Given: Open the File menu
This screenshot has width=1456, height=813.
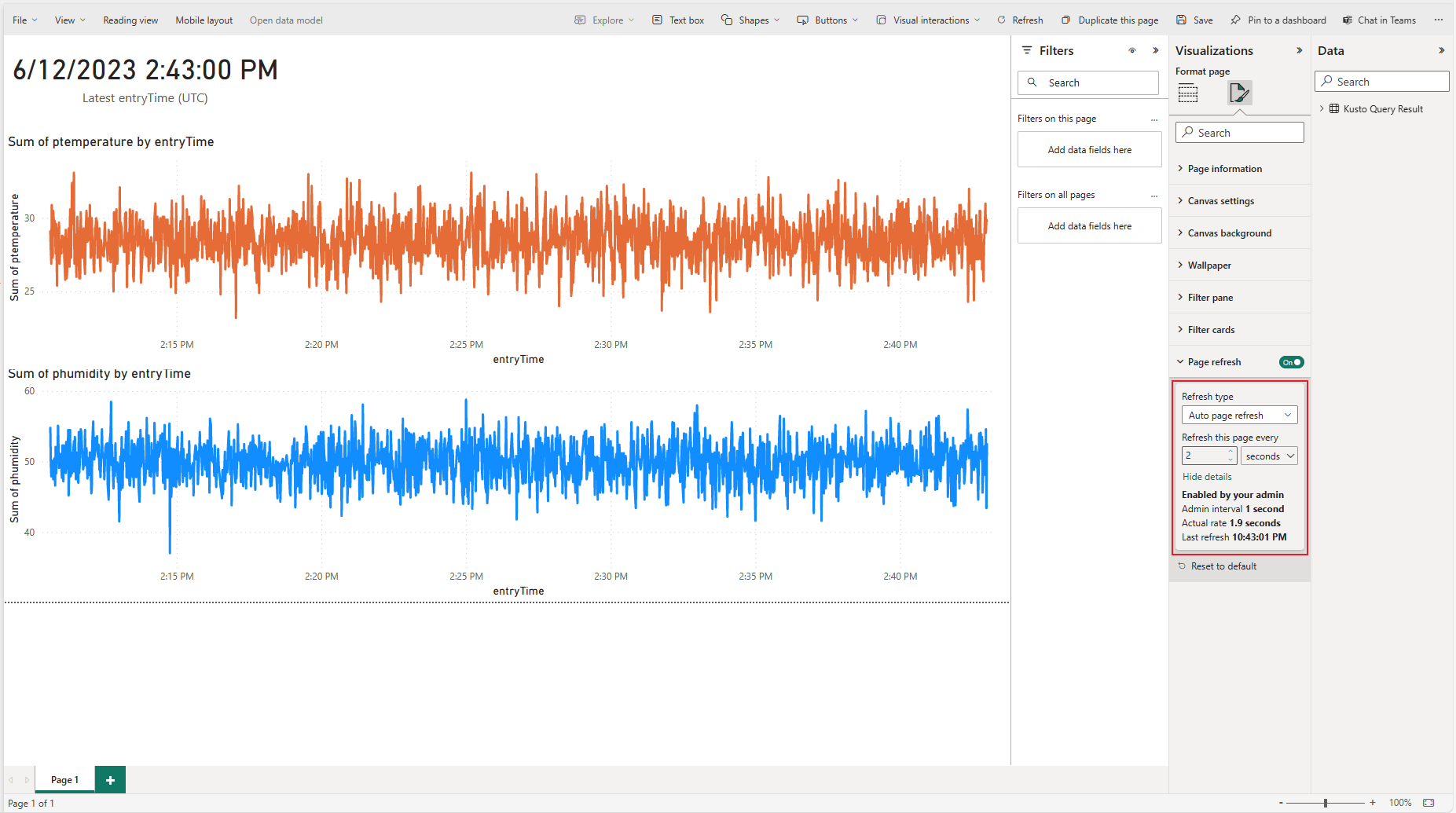Looking at the screenshot, I should click(x=25, y=20).
